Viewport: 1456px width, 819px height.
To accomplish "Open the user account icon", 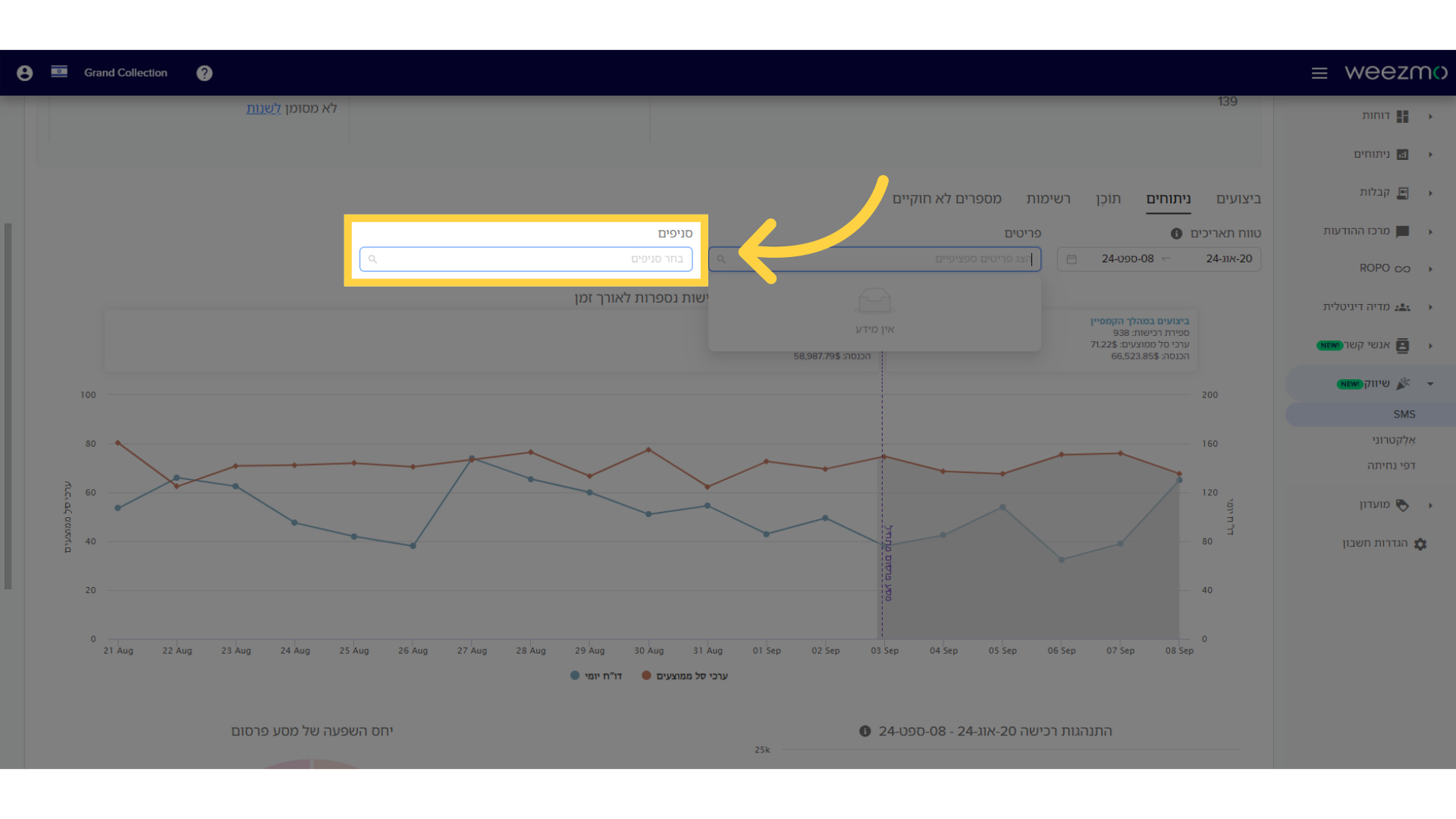I will click(25, 73).
